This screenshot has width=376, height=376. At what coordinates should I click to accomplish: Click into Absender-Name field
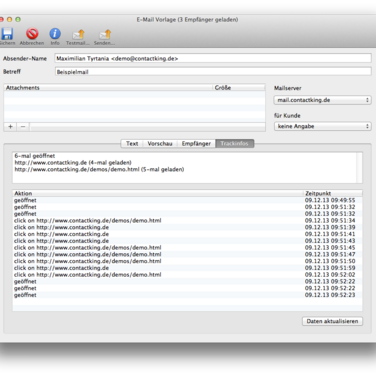213,59
